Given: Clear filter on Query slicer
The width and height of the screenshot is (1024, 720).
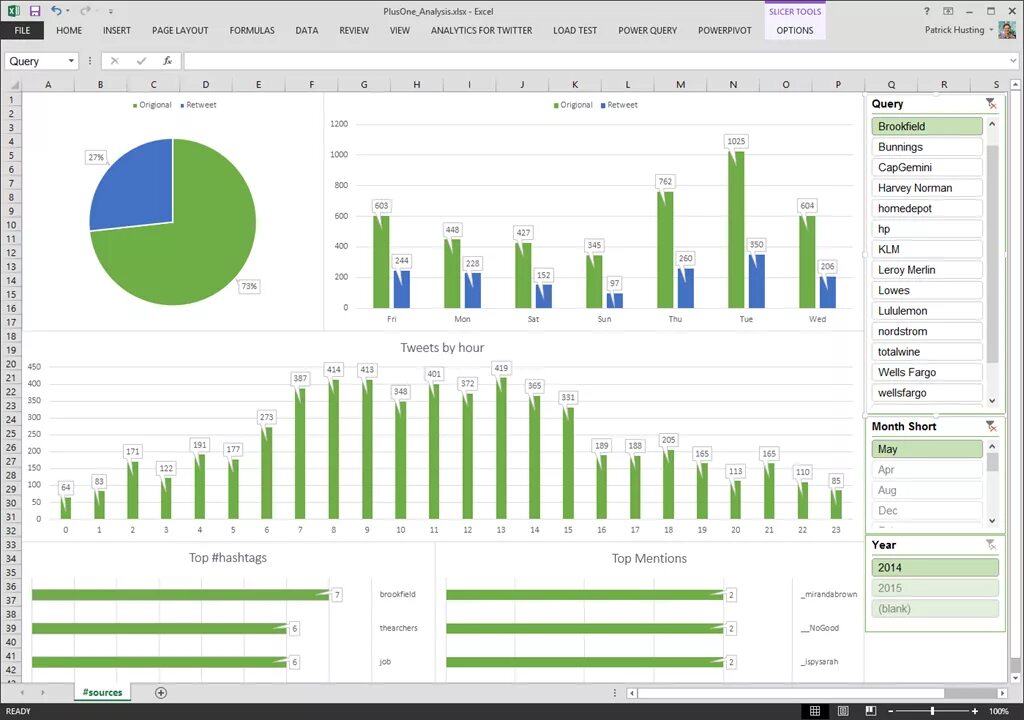Looking at the screenshot, I should pyautogui.click(x=991, y=104).
